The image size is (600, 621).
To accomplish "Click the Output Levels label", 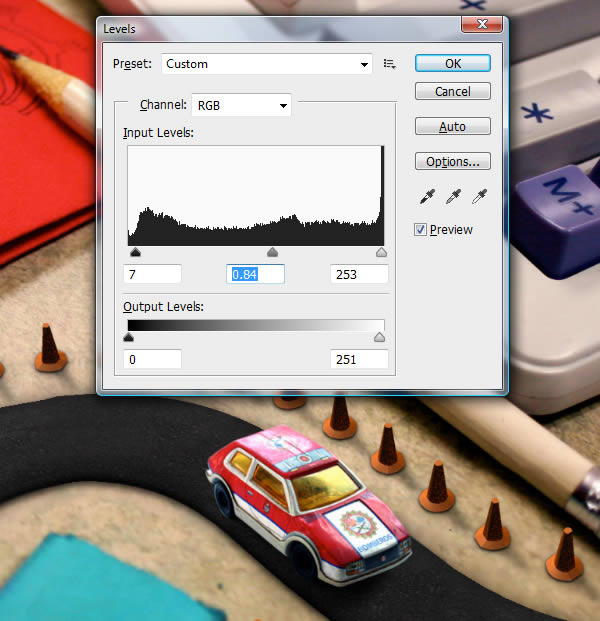I will coord(163,307).
